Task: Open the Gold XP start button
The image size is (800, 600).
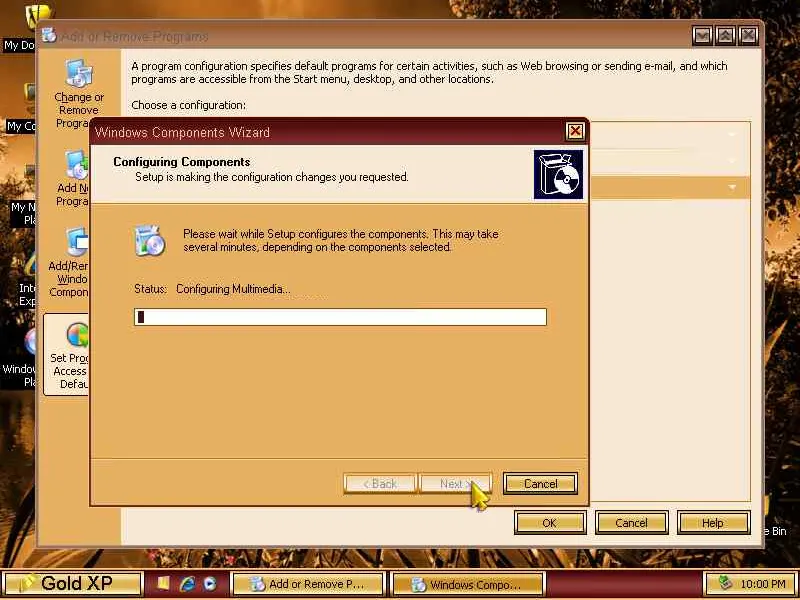Action: 72,584
